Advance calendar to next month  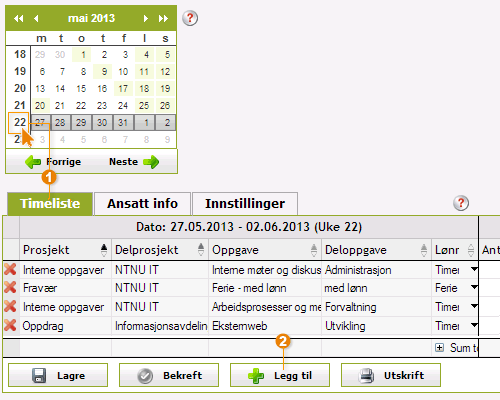pos(146,18)
